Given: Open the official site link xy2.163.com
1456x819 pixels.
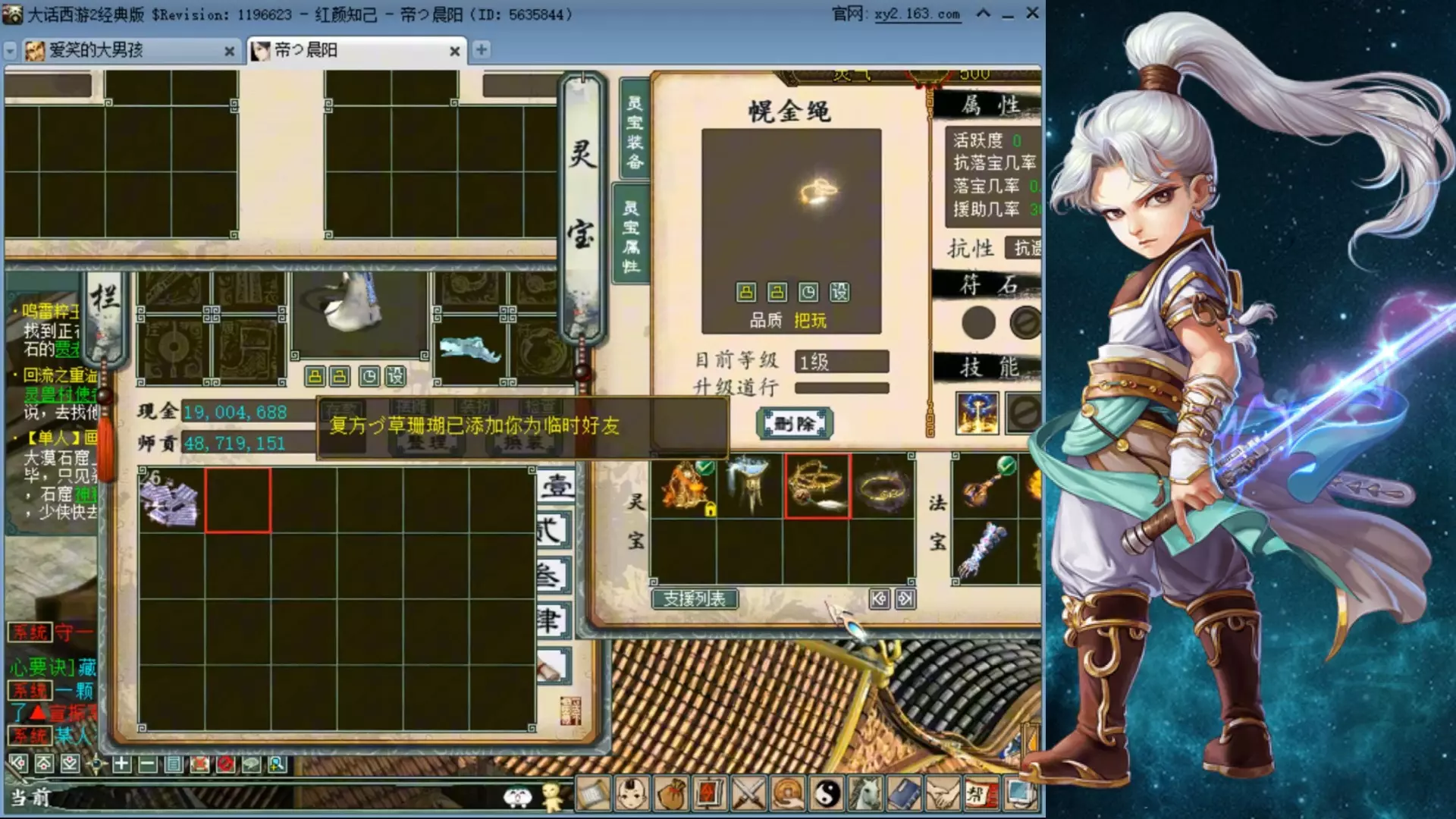Looking at the screenshot, I should click(x=918, y=14).
